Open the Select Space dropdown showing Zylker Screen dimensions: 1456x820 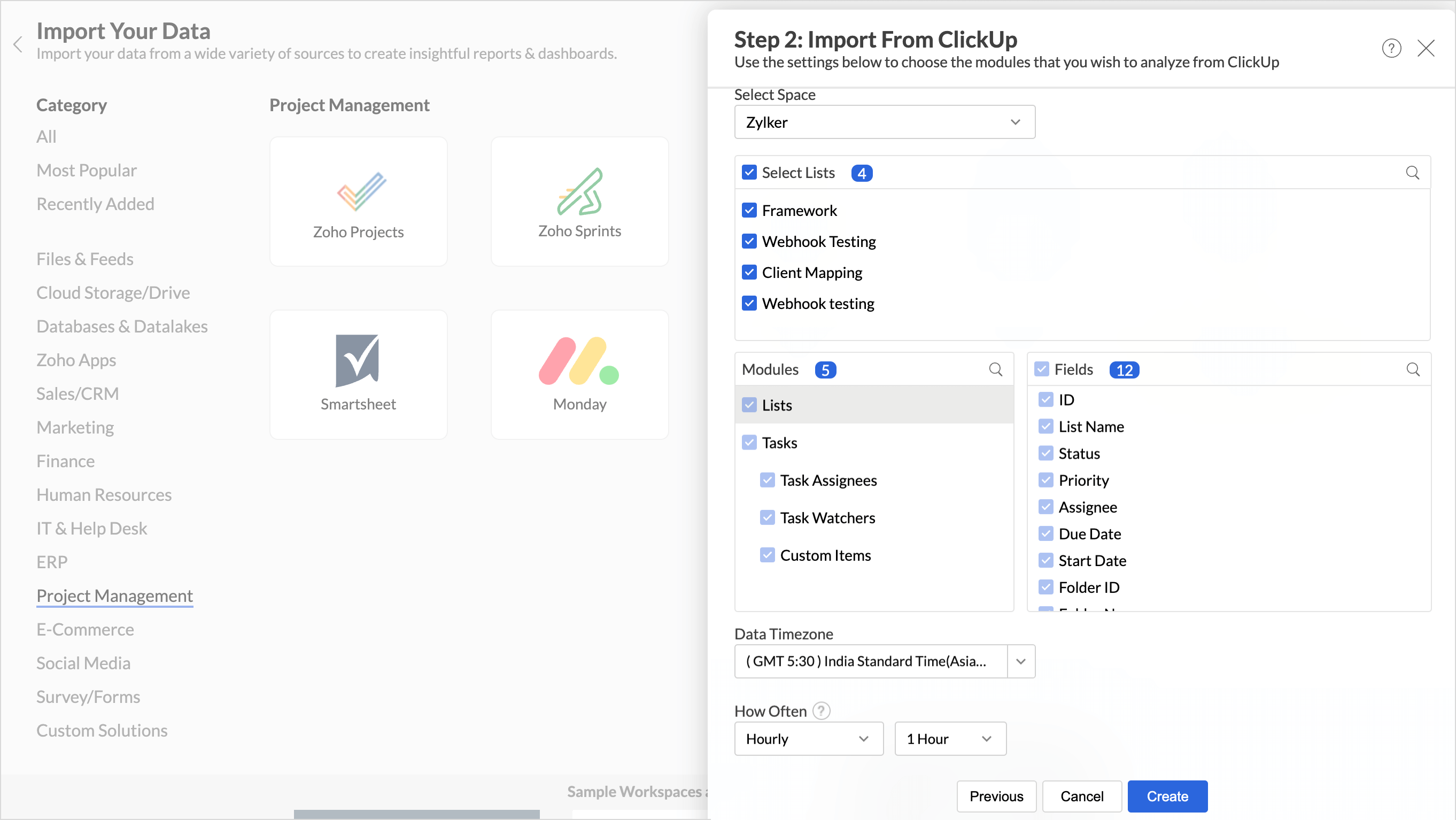[x=885, y=122]
